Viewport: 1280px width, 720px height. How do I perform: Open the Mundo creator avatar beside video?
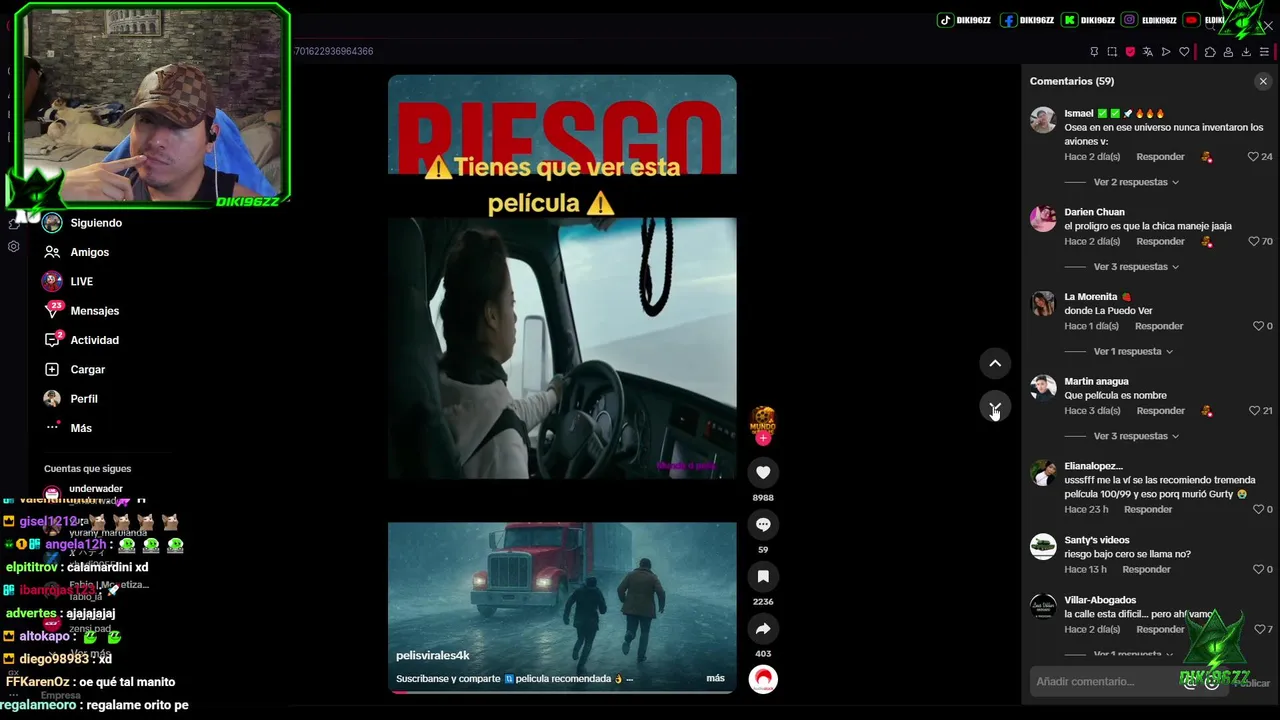coord(763,420)
